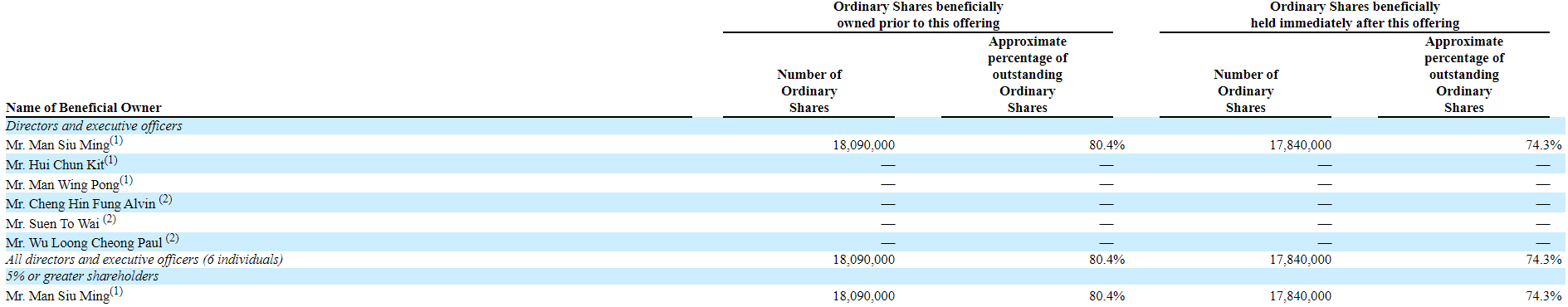Click Mr. Man Siu Ming in directors list
This screenshot has height=307, width=1568.
(x=57, y=145)
